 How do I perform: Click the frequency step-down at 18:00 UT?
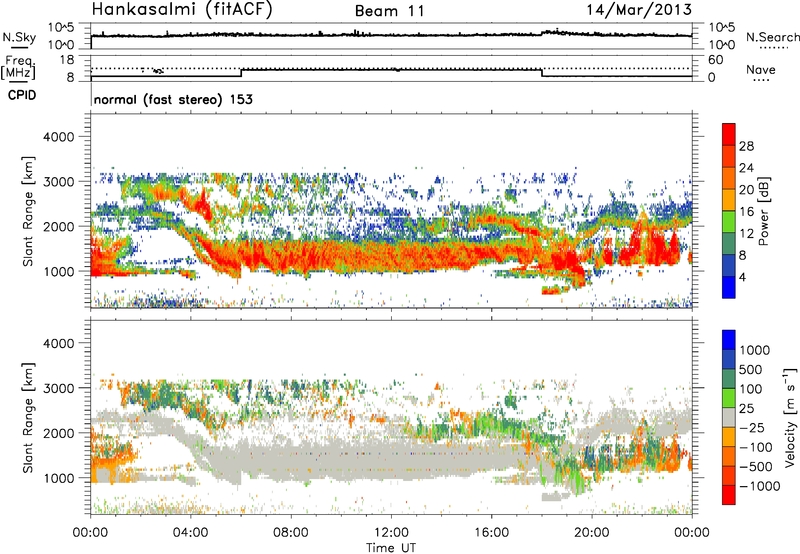click(541, 73)
